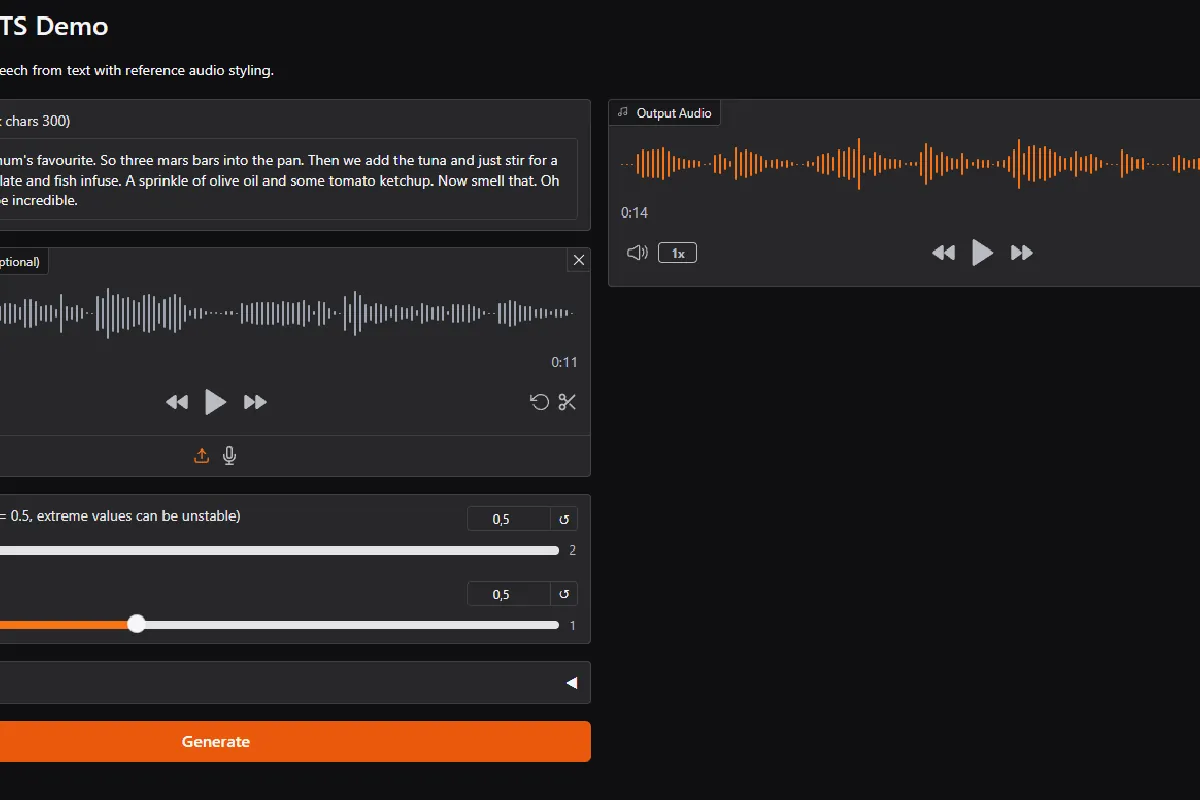Fast-forward the reference audio clip
Viewport: 1200px width, 800px height.
(255, 402)
